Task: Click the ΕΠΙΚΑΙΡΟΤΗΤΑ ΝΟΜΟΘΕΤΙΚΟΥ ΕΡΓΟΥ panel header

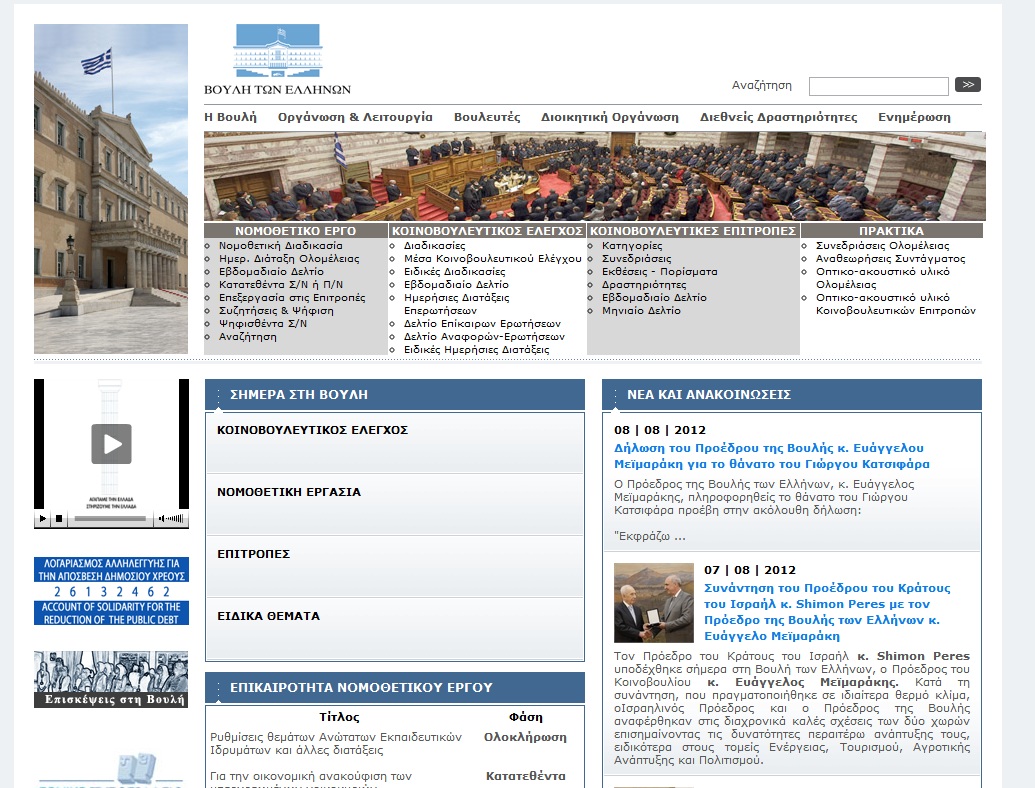Action: coord(395,687)
